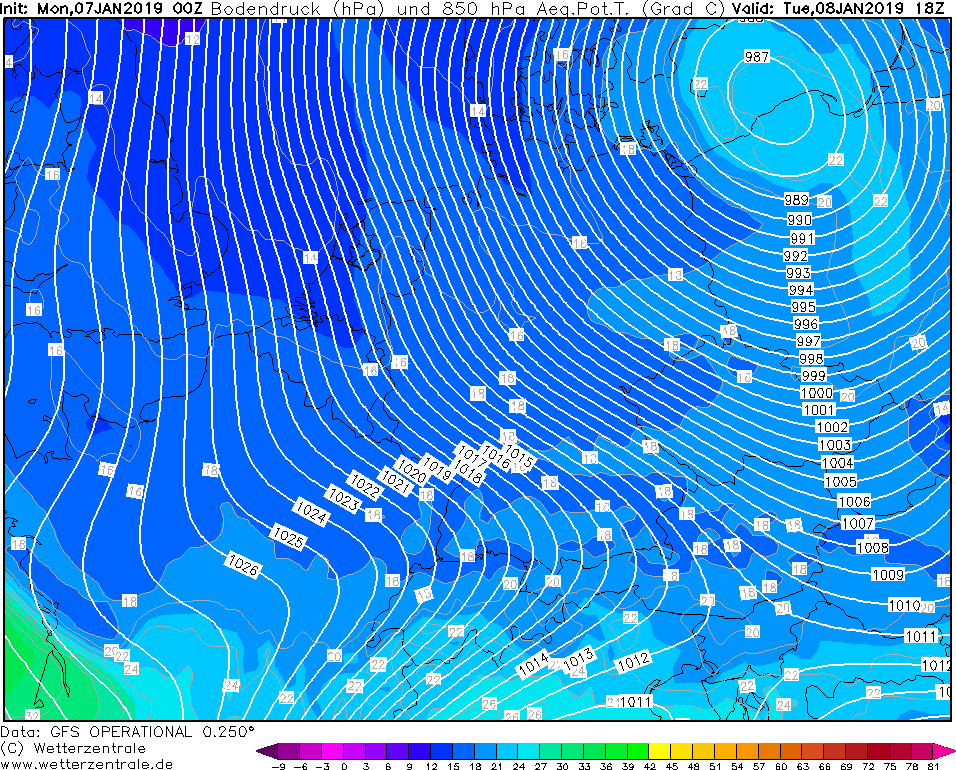Select the 1020 isobar label

coord(412,472)
